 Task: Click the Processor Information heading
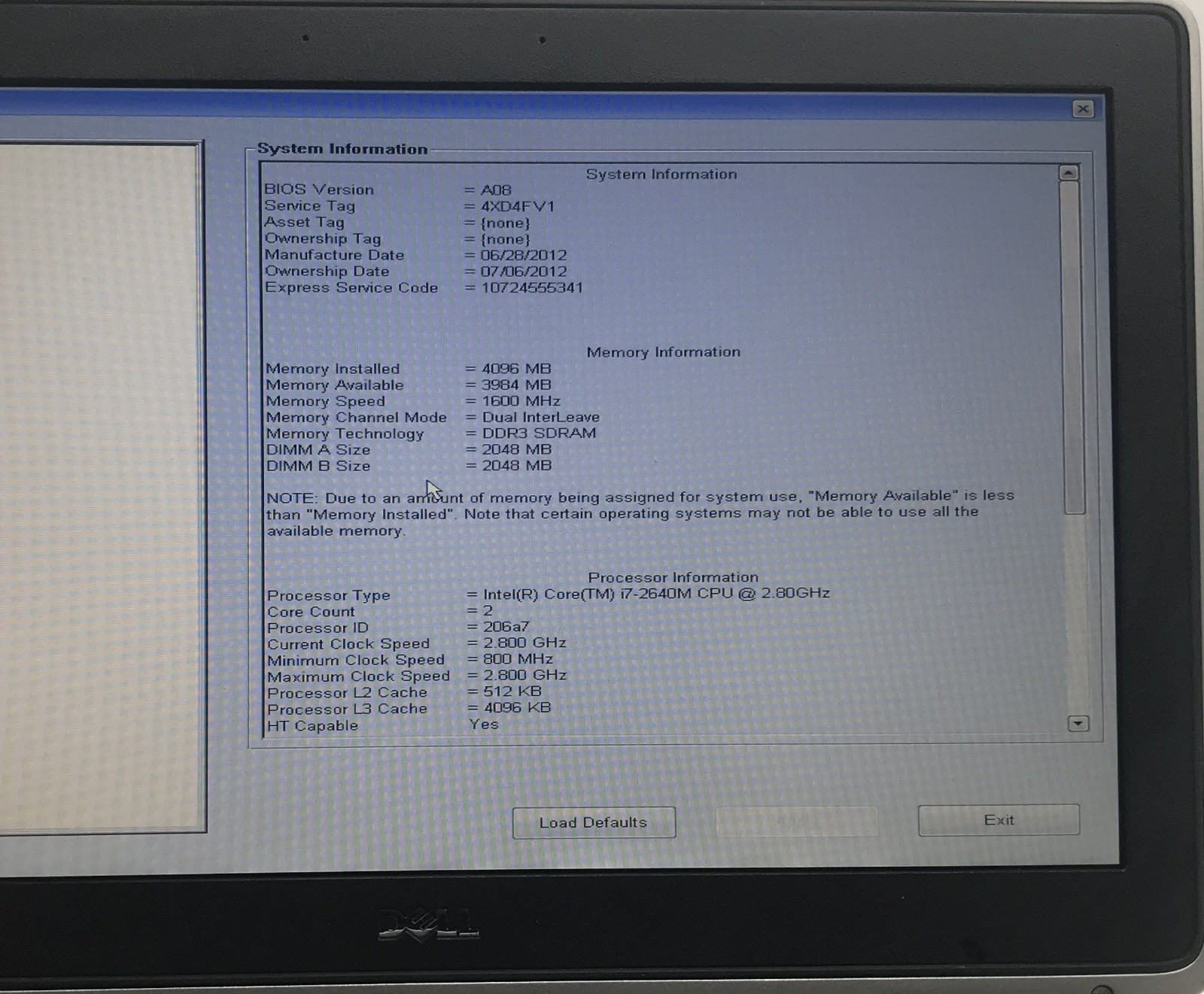tap(673, 577)
